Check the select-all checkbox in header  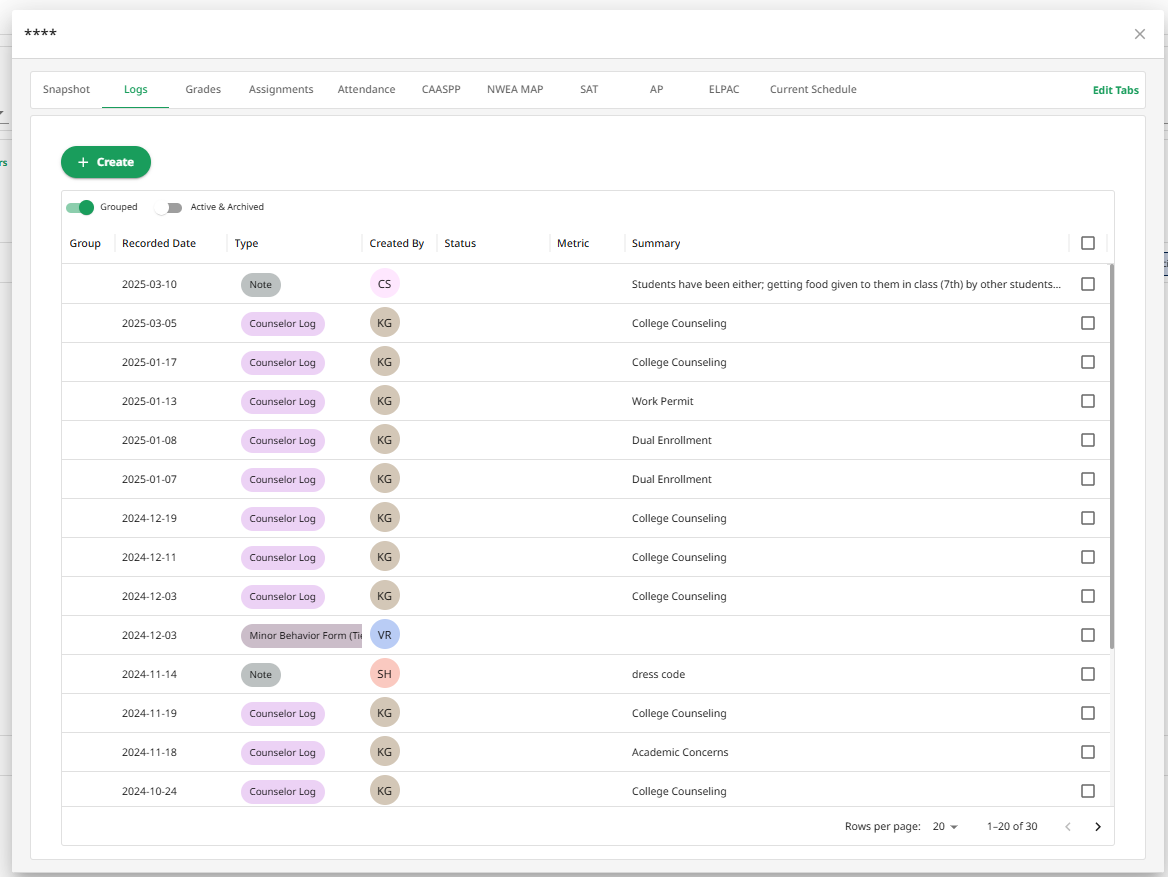pos(1088,243)
